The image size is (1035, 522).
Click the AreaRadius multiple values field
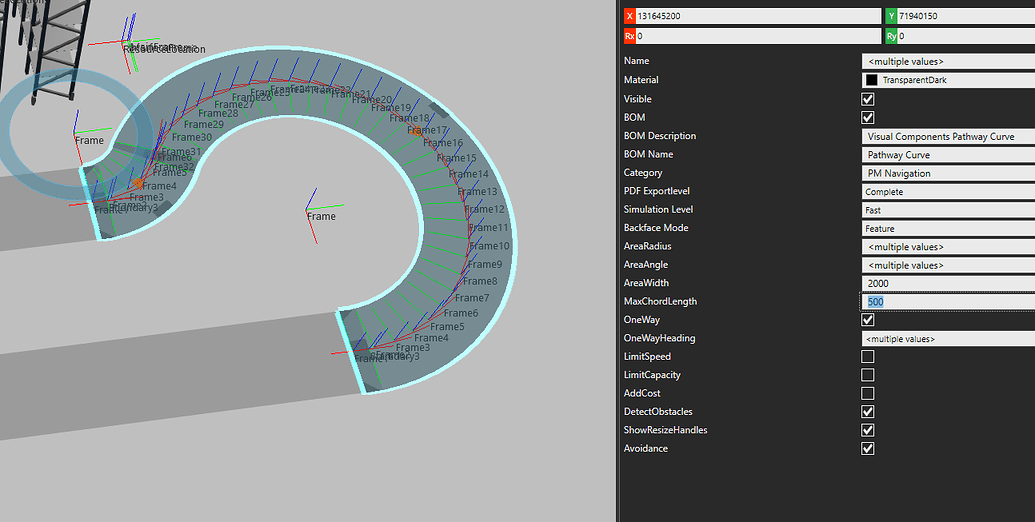[x=948, y=247]
